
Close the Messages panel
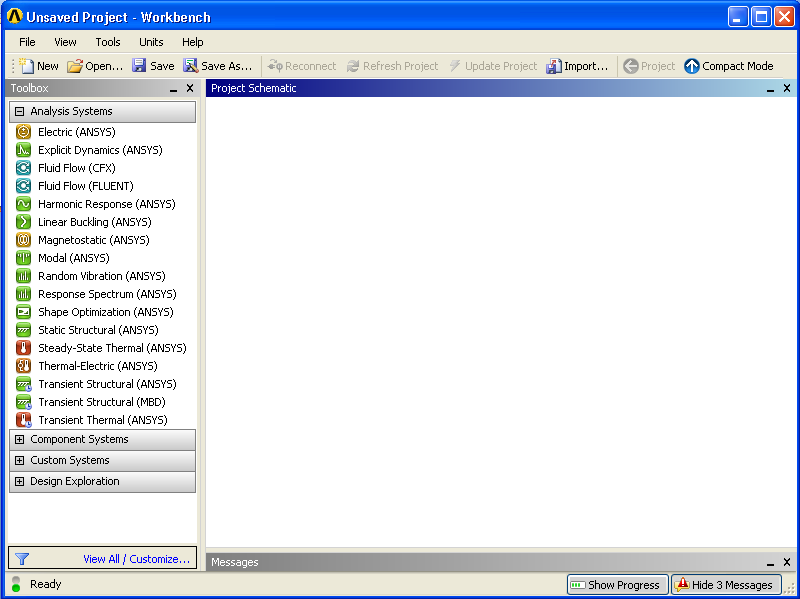point(787,562)
